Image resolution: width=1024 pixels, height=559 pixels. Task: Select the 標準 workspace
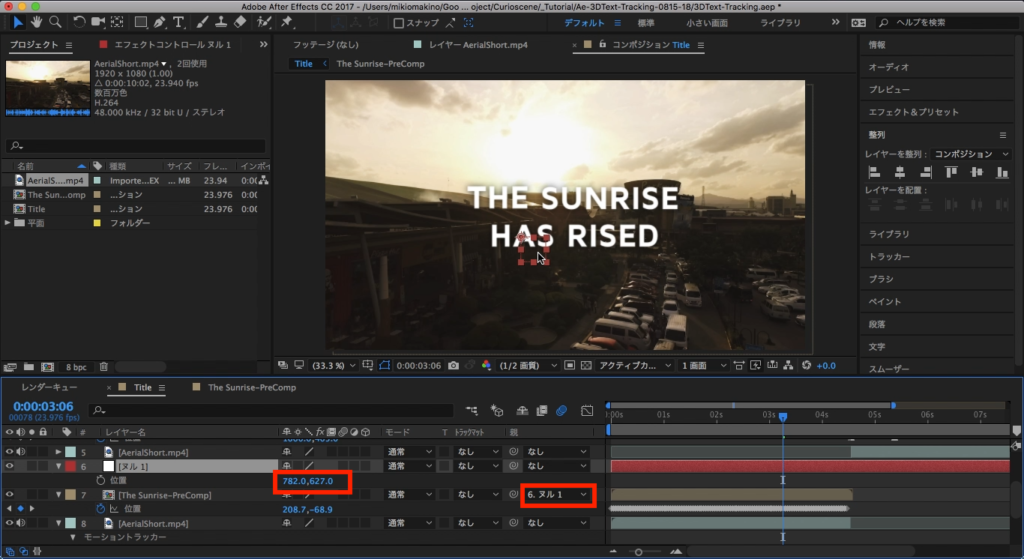[646, 22]
